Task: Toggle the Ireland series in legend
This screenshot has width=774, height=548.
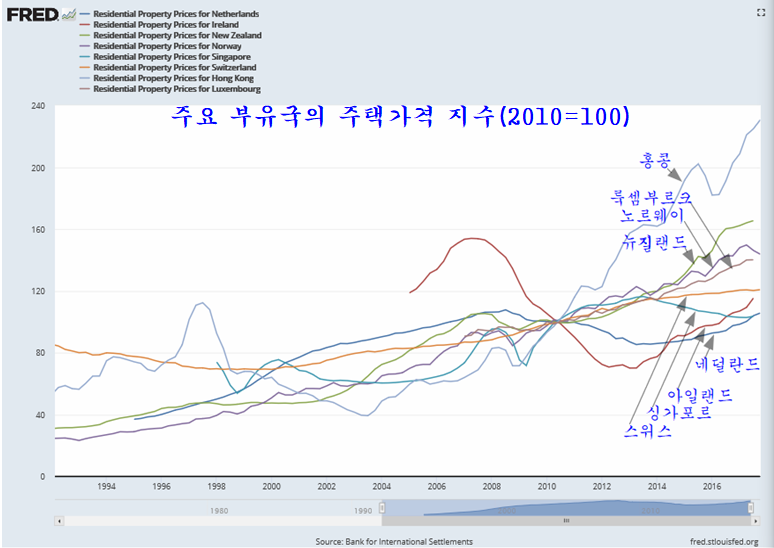Action: pos(159,25)
